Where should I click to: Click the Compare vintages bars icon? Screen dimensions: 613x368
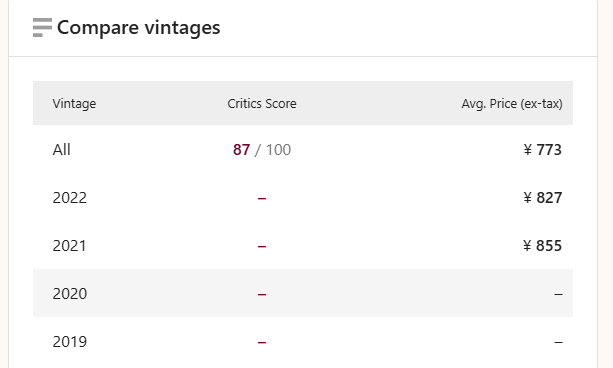pos(42,27)
